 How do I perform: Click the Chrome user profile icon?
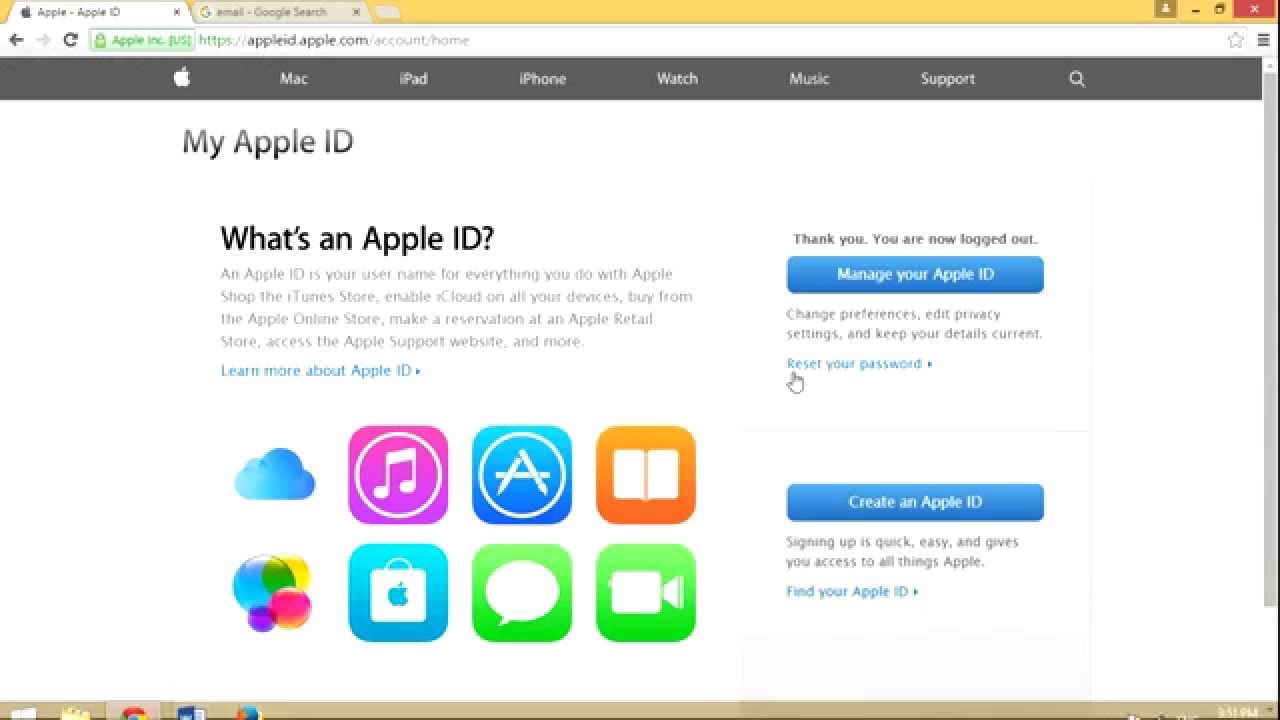(1165, 9)
